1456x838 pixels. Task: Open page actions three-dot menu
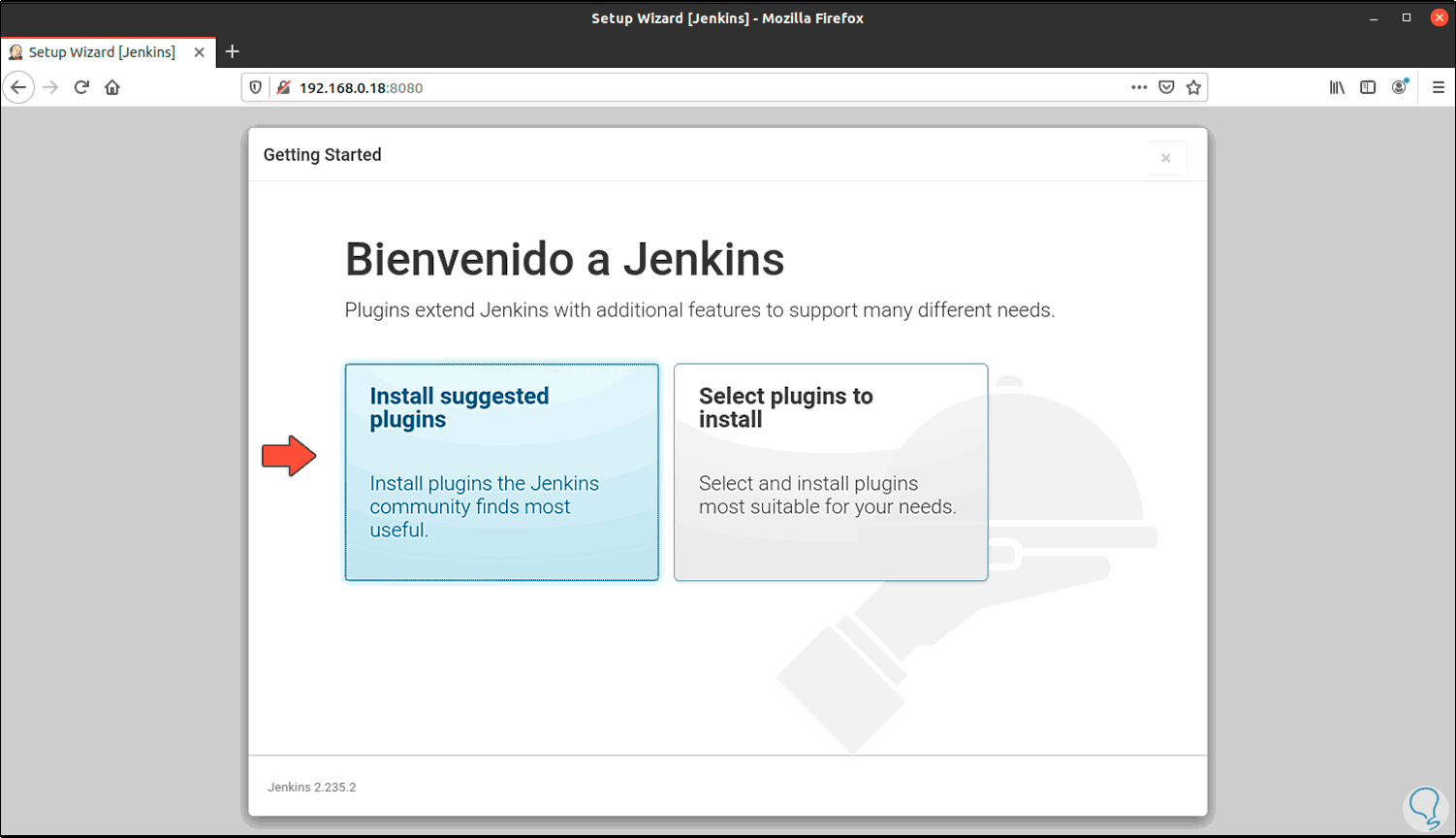1139,87
